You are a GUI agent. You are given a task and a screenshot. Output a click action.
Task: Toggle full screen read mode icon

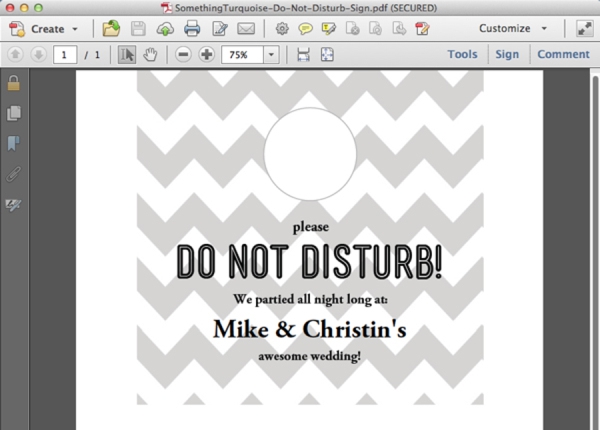tap(585, 29)
